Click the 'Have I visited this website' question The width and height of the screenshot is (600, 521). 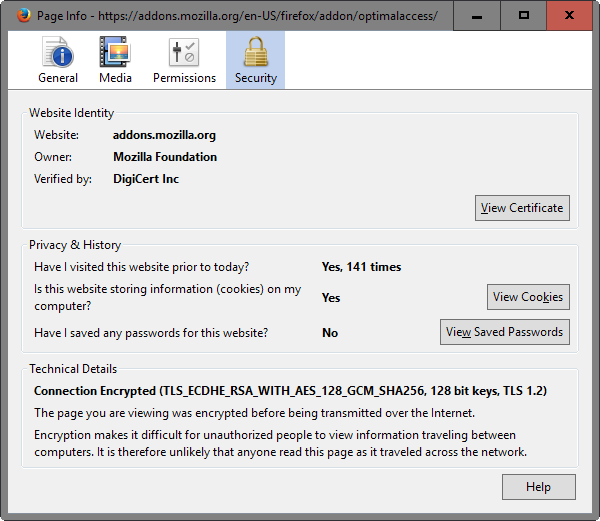(x=142, y=267)
